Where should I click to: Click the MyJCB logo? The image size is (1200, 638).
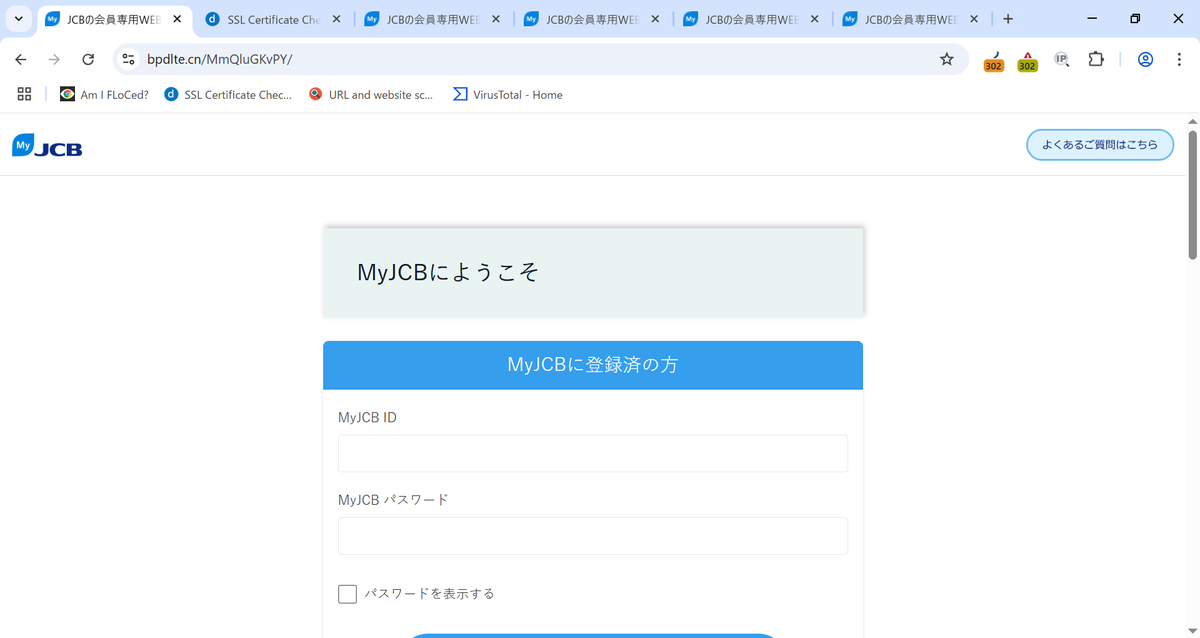(47, 146)
